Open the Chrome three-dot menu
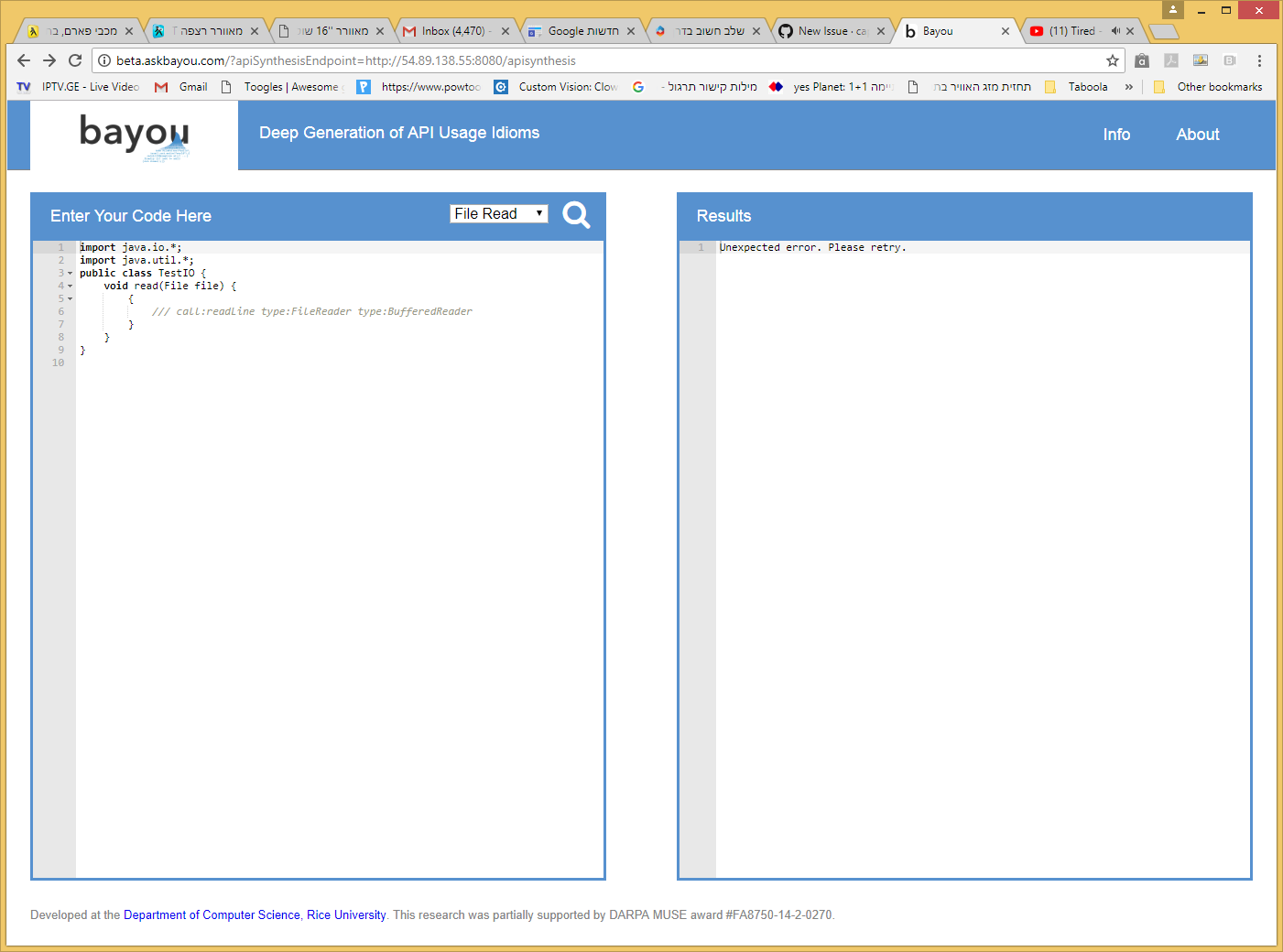The height and width of the screenshot is (952, 1283). point(1259,60)
